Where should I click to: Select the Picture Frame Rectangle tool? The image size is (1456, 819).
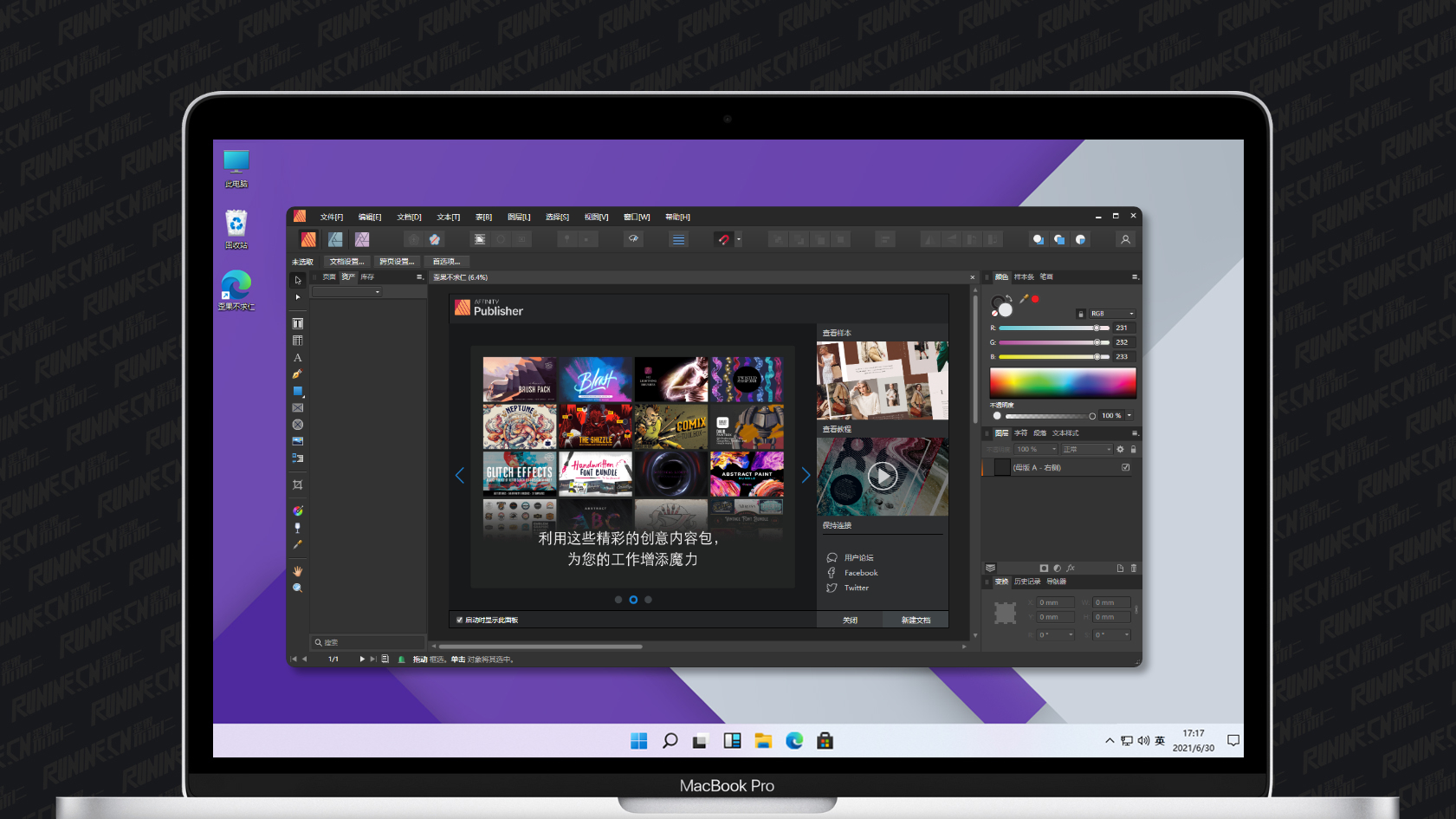(298, 407)
